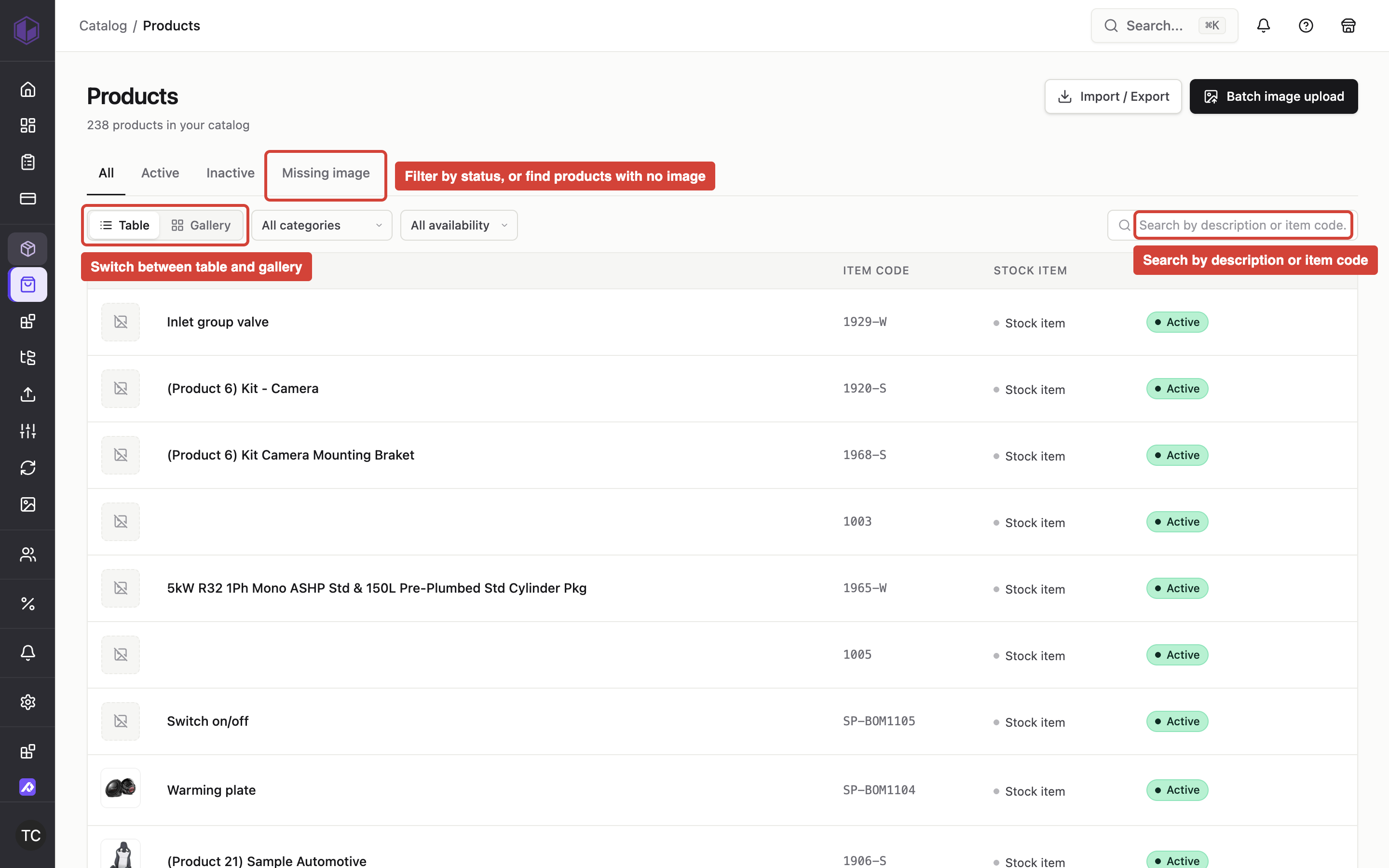
Task: Open the storefront icon in top bar
Action: pos(1348,25)
